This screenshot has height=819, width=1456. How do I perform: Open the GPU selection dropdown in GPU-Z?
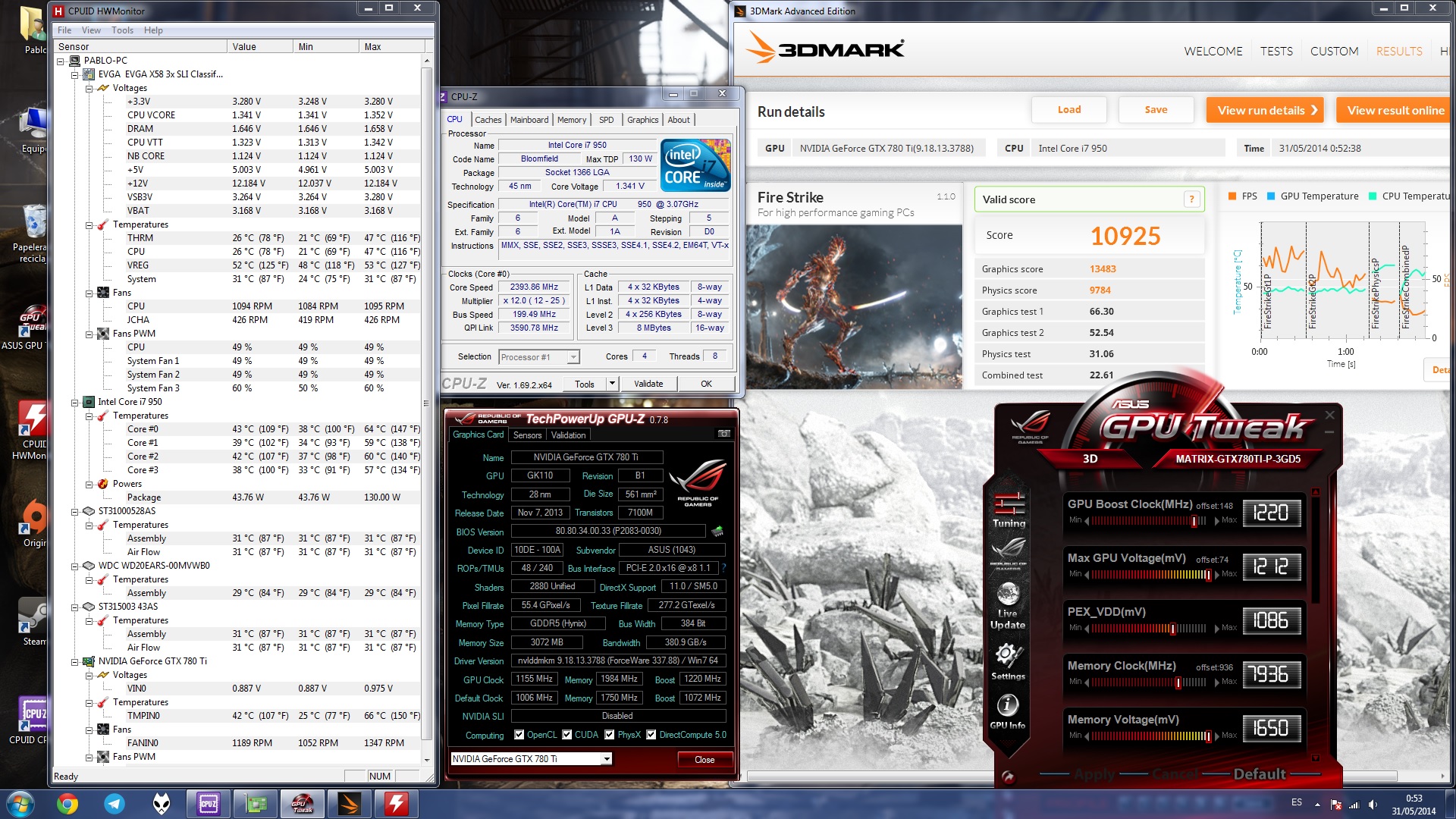tap(606, 759)
